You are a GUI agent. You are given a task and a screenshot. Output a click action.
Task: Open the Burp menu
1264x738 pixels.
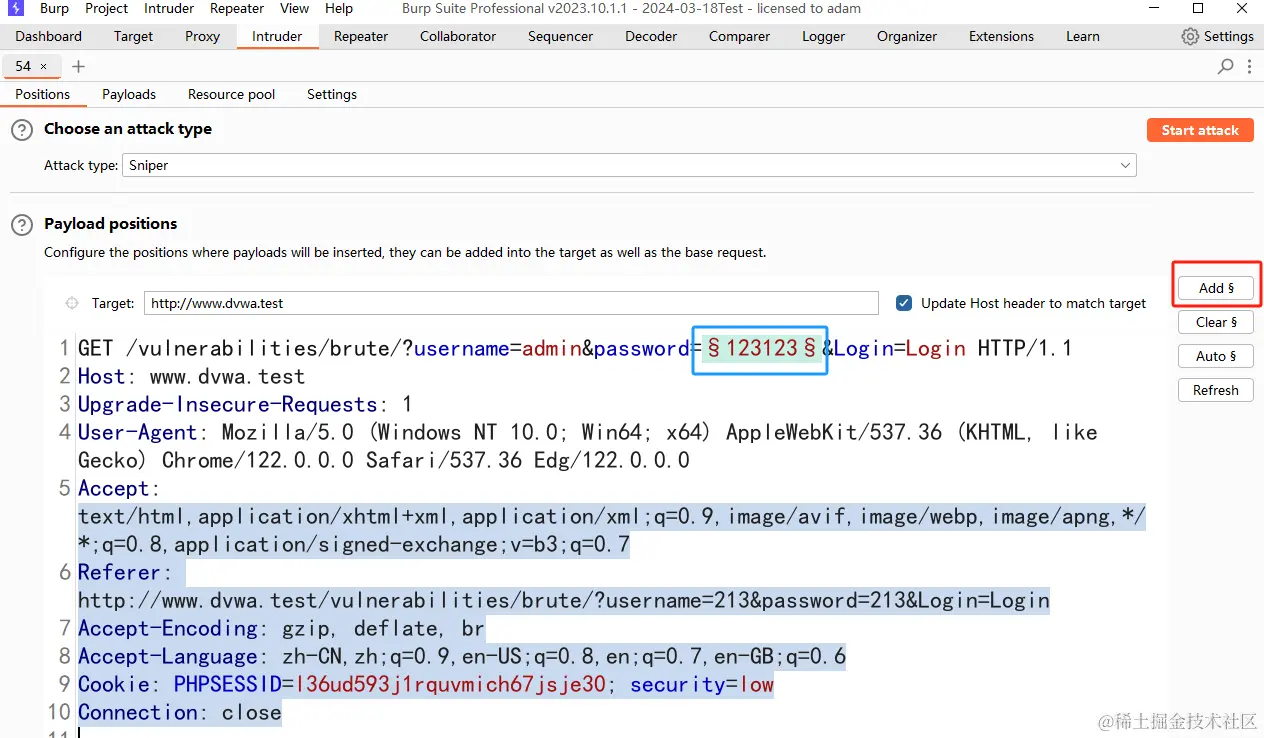coord(55,8)
